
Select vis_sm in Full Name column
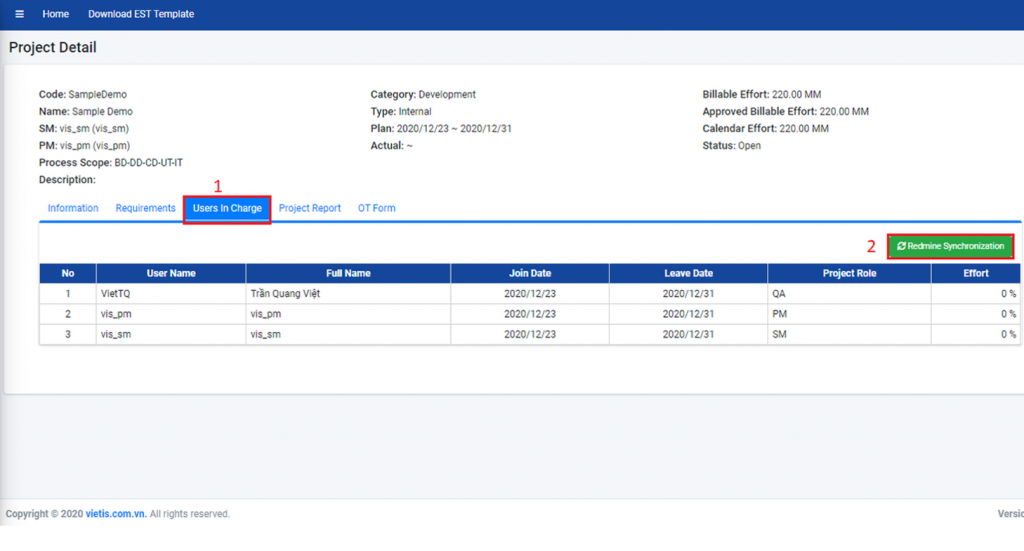[348, 334]
